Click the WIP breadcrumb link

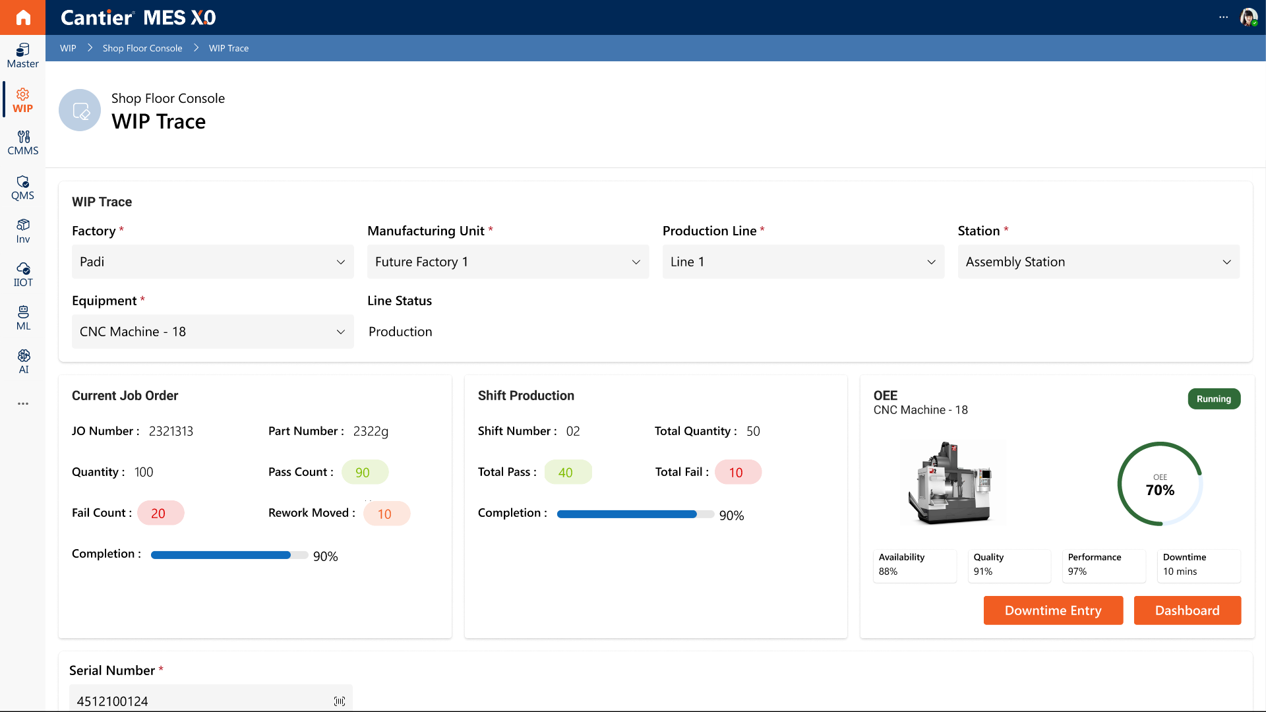point(68,48)
